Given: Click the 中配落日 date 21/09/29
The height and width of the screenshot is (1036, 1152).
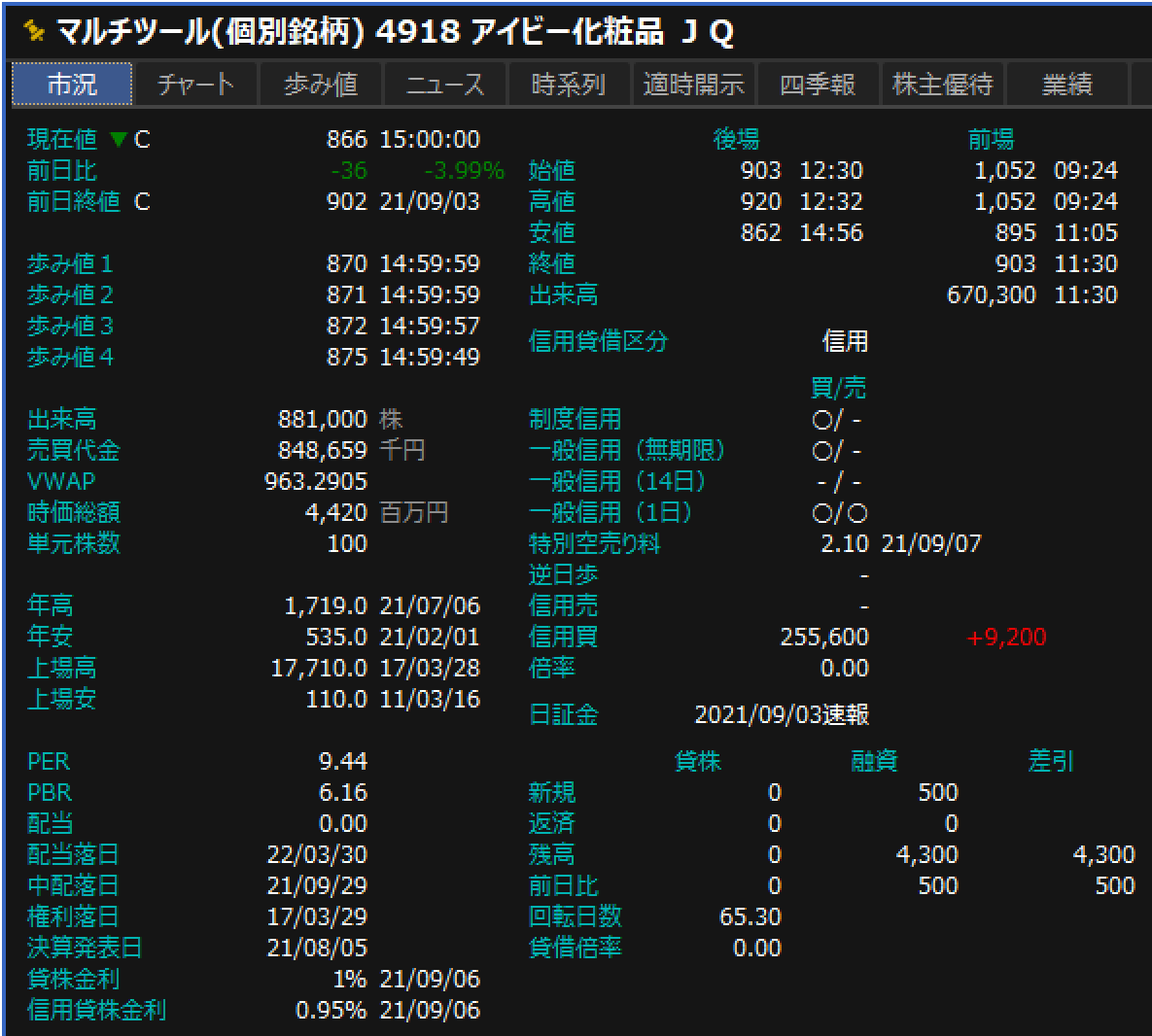Looking at the screenshot, I should click(317, 885).
